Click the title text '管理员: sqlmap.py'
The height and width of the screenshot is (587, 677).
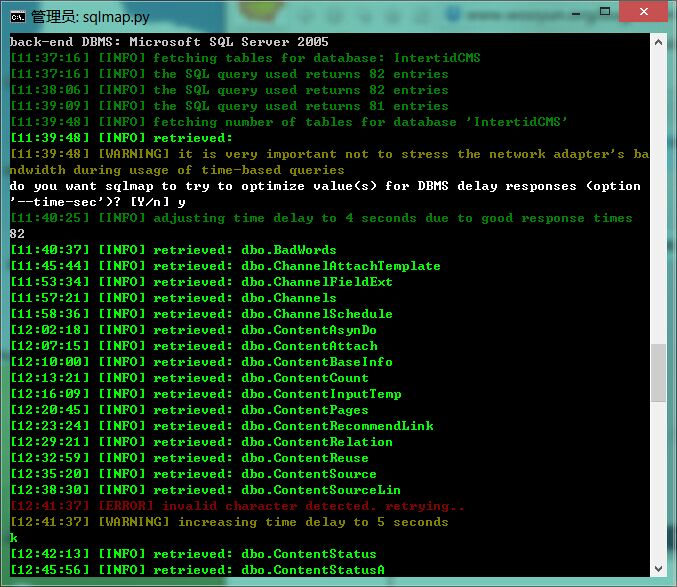[90, 17]
